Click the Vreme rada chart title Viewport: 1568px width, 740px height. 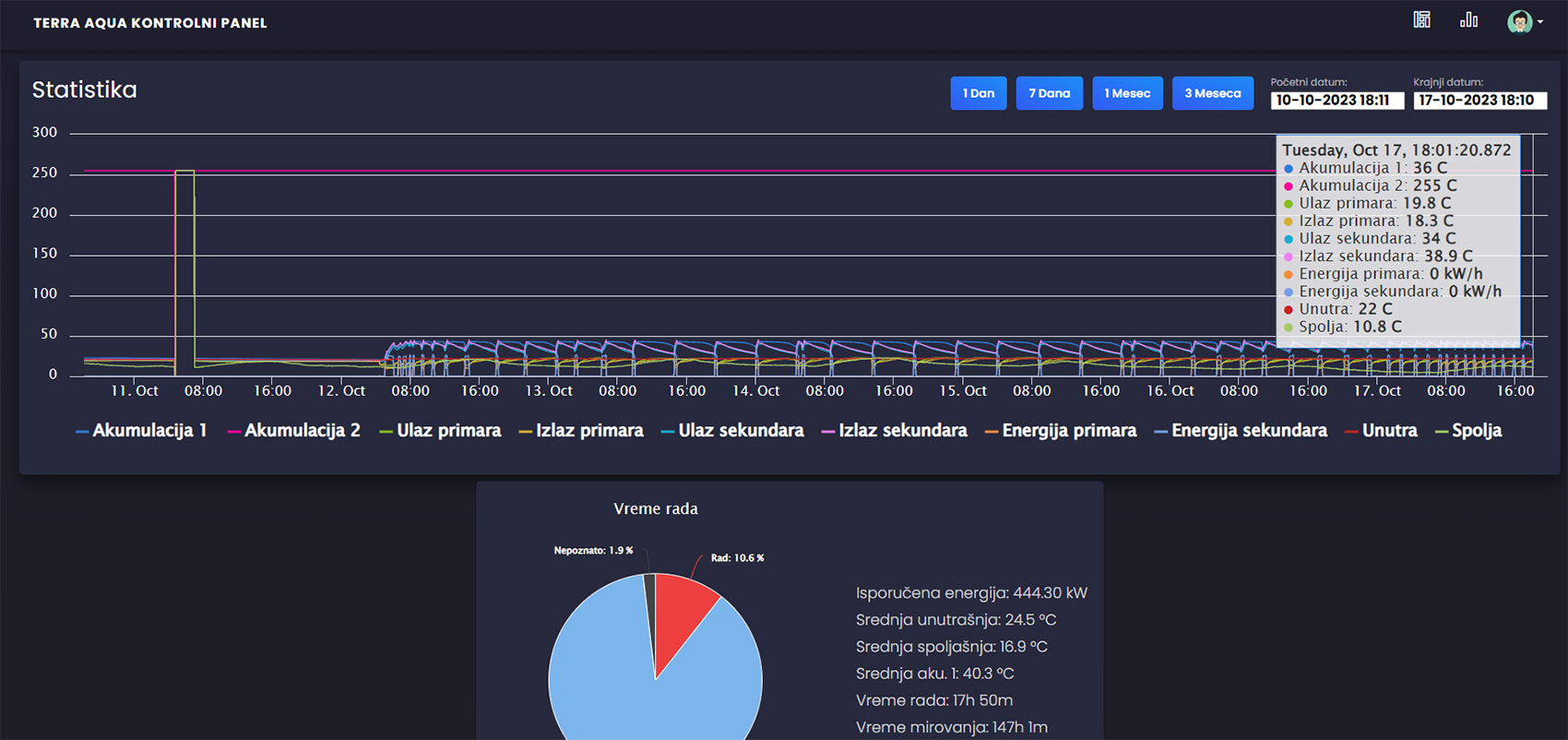pyautogui.click(x=656, y=508)
